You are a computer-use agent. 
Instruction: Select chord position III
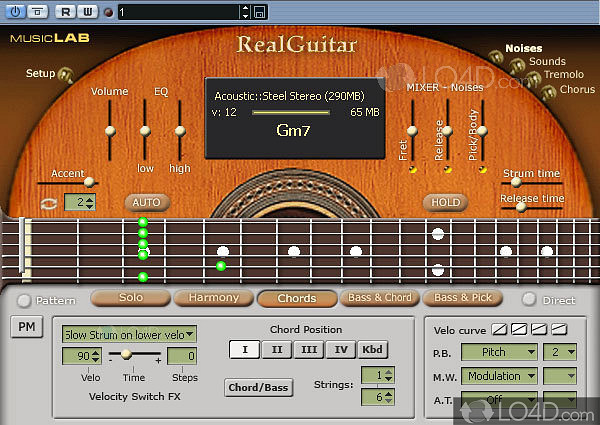309,349
